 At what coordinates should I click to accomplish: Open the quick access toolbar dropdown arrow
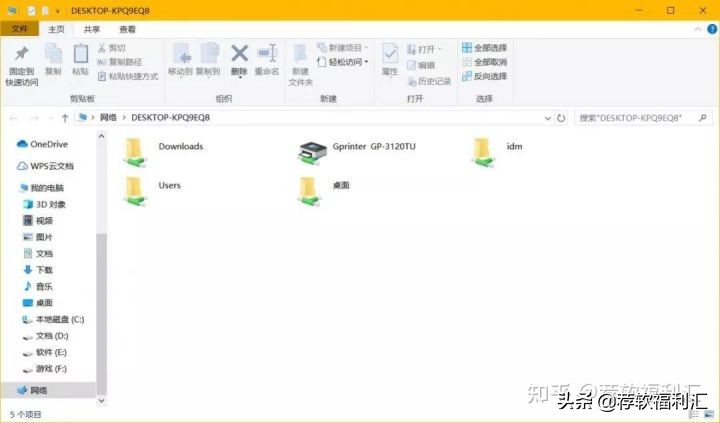pos(58,11)
